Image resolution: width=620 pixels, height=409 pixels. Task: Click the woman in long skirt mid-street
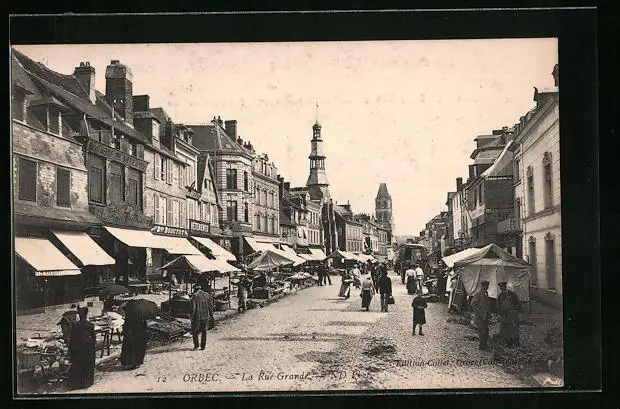coord(367,292)
